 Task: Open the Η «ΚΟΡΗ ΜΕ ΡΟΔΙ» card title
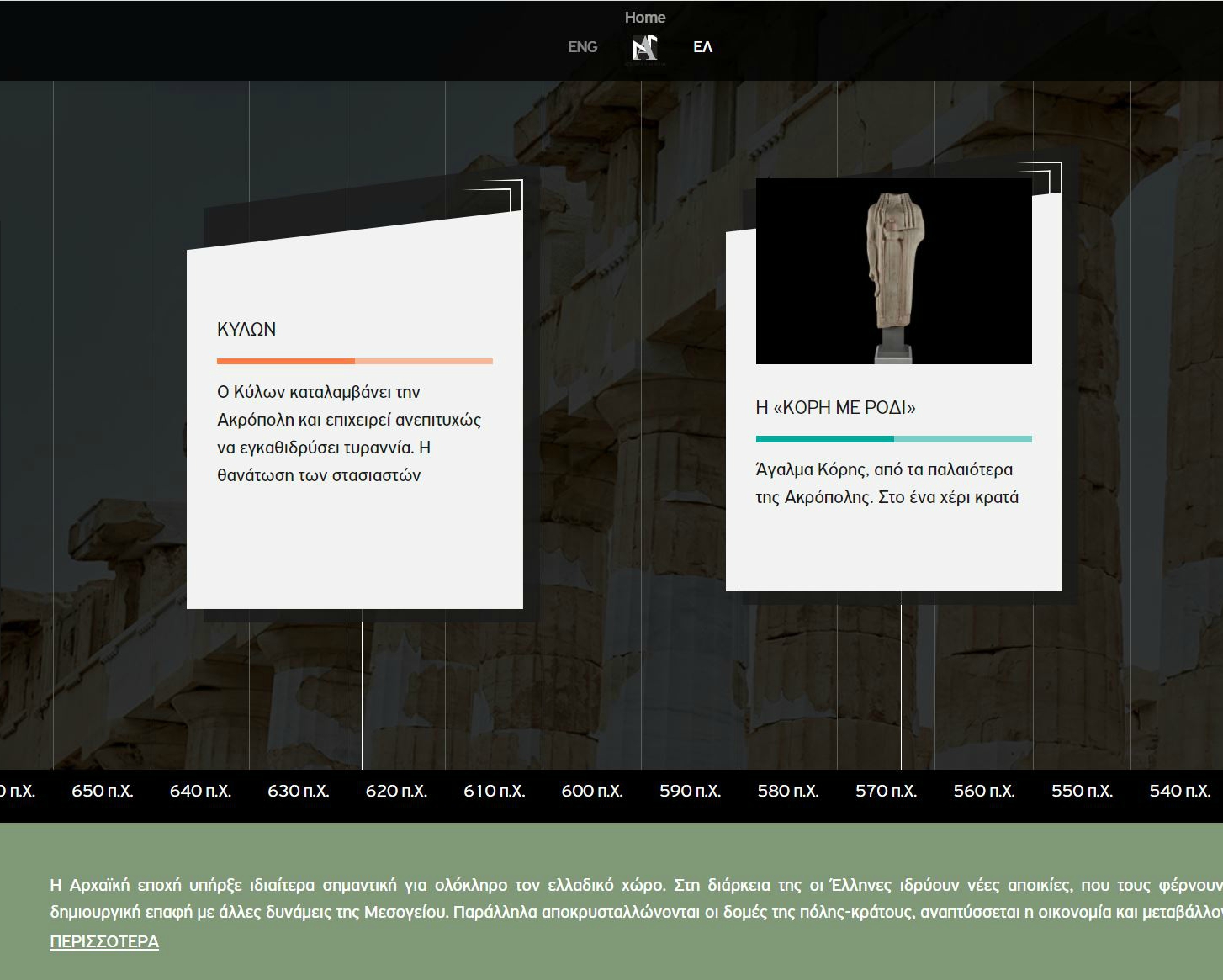[835, 408]
